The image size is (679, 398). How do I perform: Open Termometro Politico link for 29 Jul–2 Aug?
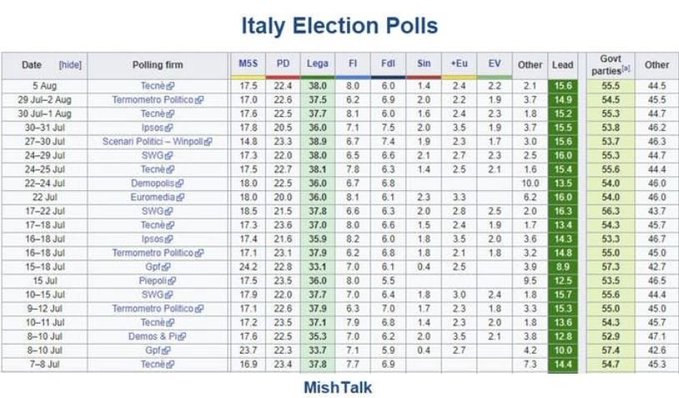(153, 100)
